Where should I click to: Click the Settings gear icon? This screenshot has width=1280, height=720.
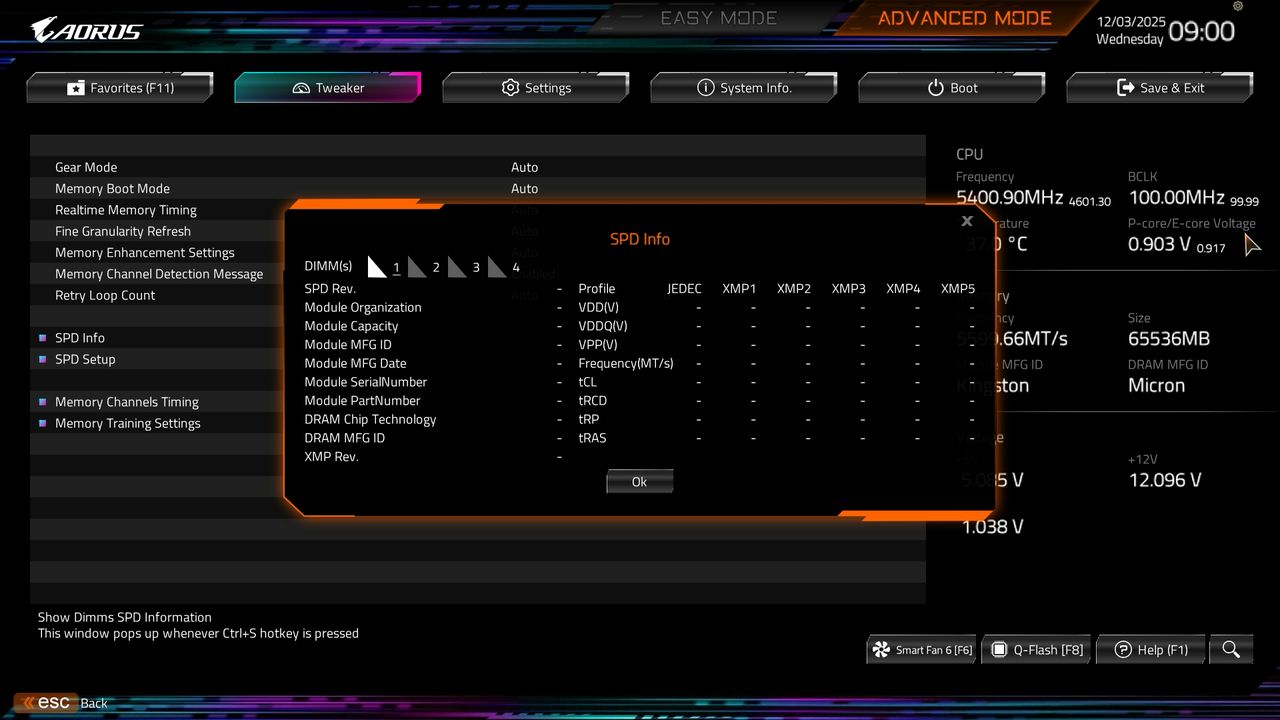(x=510, y=88)
